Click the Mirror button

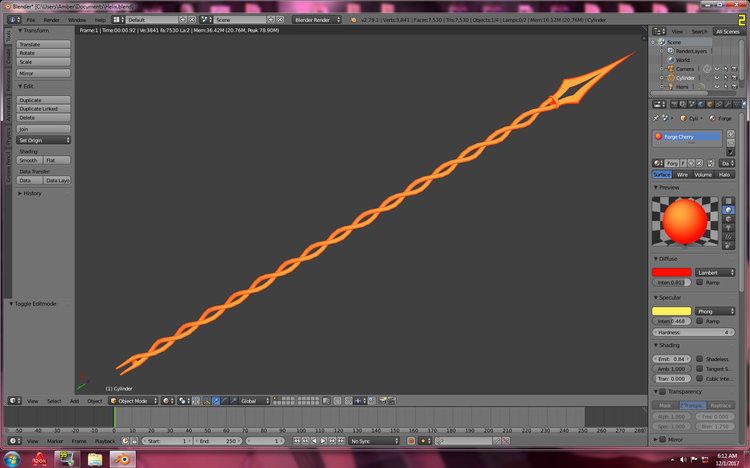[x=44, y=73]
